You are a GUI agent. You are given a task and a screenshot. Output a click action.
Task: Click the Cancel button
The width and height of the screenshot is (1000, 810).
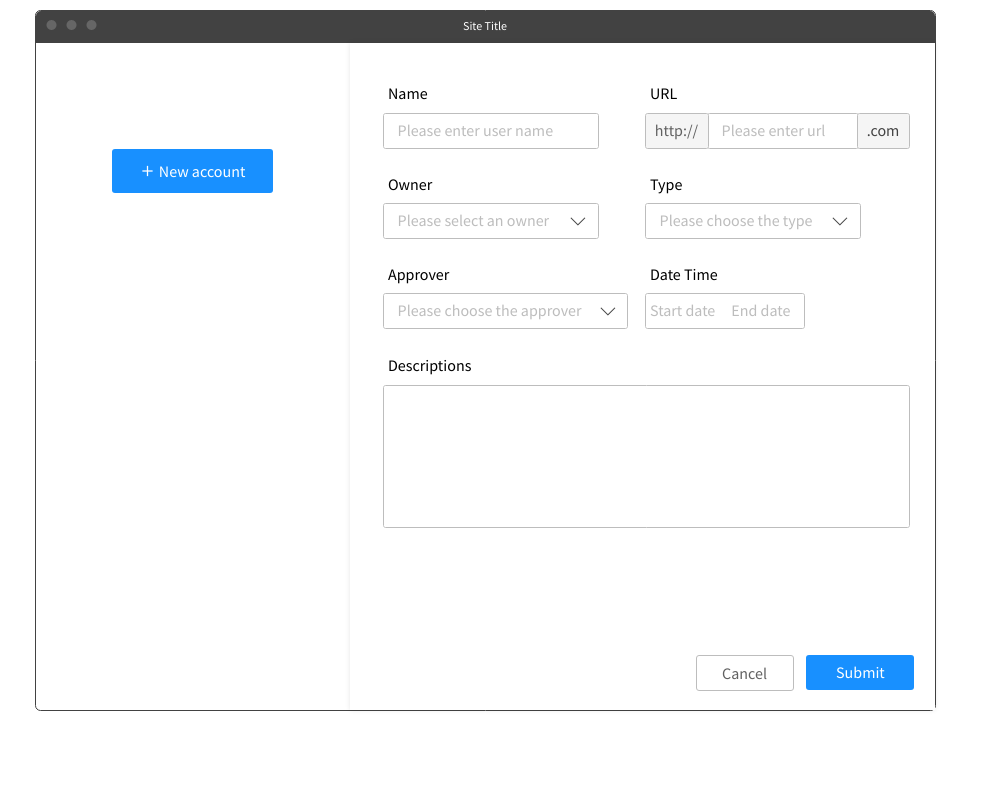[x=744, y=673]
